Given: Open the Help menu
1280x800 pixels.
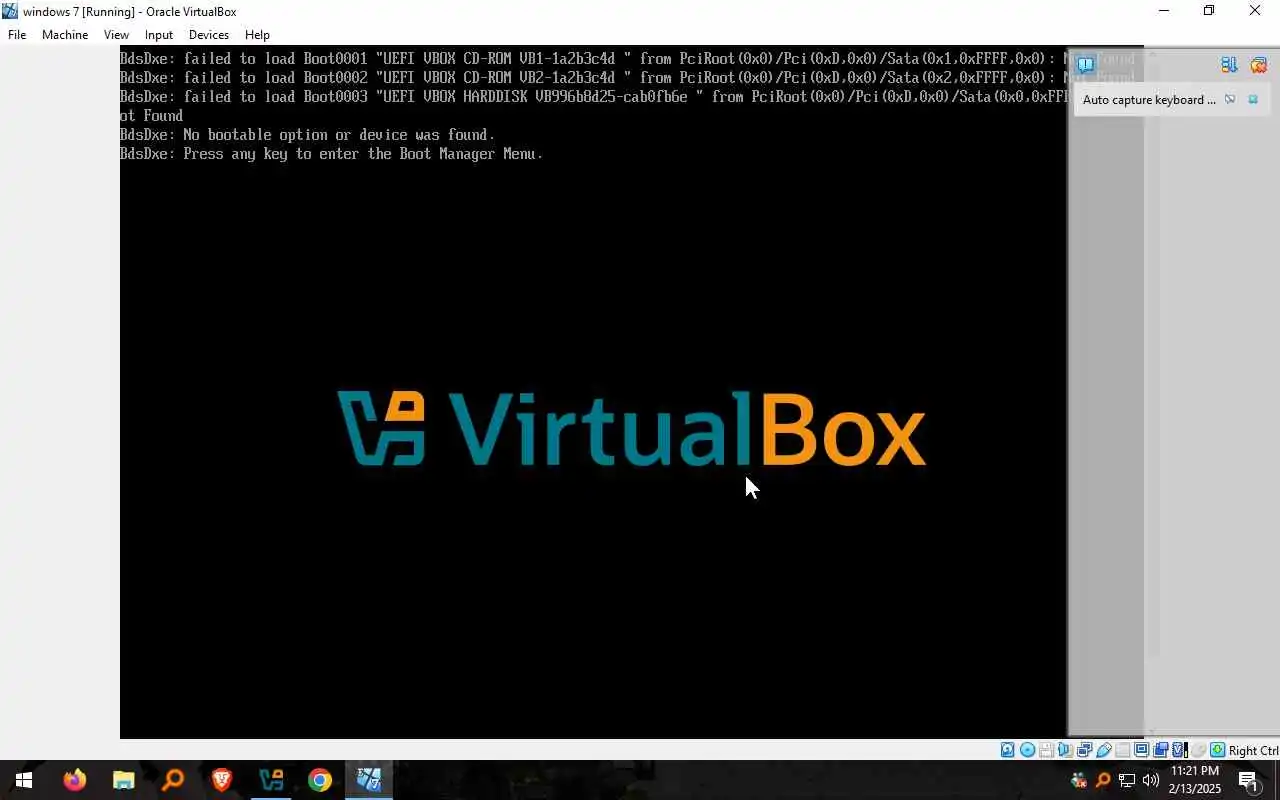Looking at the screenshot, I should pos(257,35).
